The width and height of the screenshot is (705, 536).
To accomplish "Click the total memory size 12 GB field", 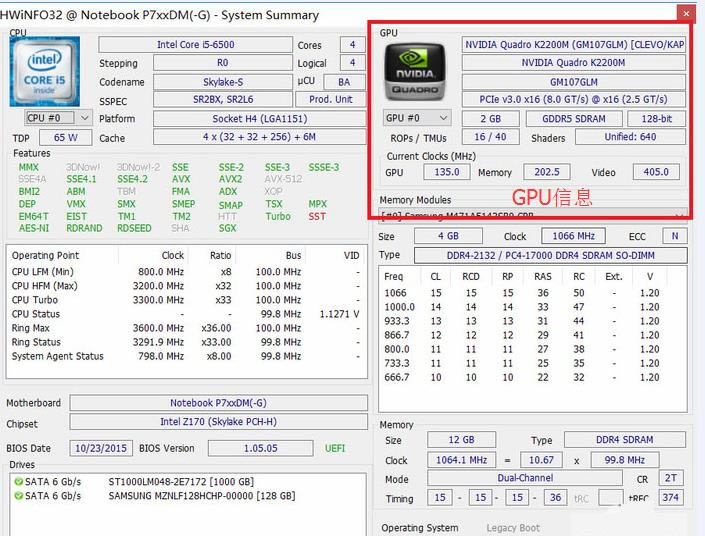I will [x=461, y=440].
